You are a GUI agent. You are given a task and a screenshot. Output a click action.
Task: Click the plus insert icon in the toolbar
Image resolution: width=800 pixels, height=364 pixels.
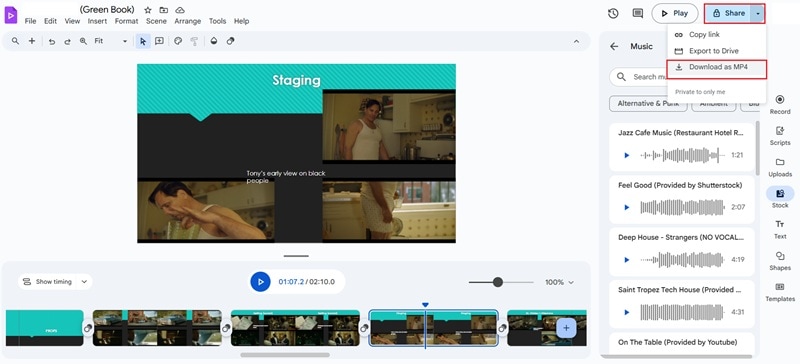point(32,41)
